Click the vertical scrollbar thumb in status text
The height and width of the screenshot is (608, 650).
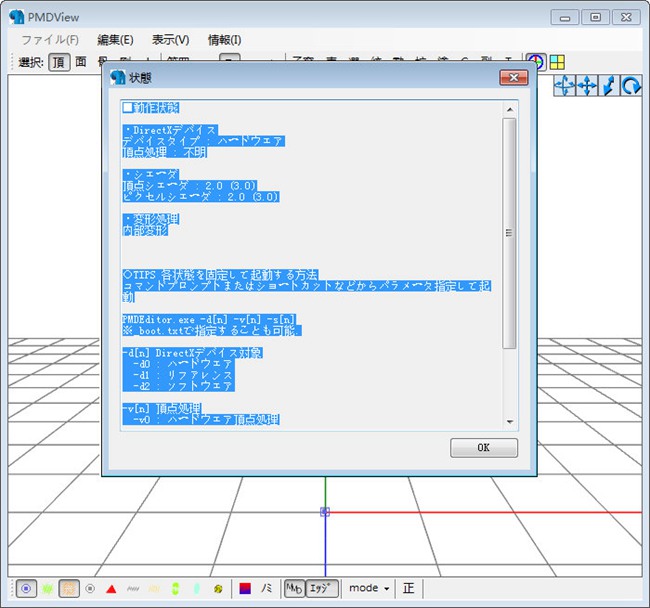[x=509, y=233]
